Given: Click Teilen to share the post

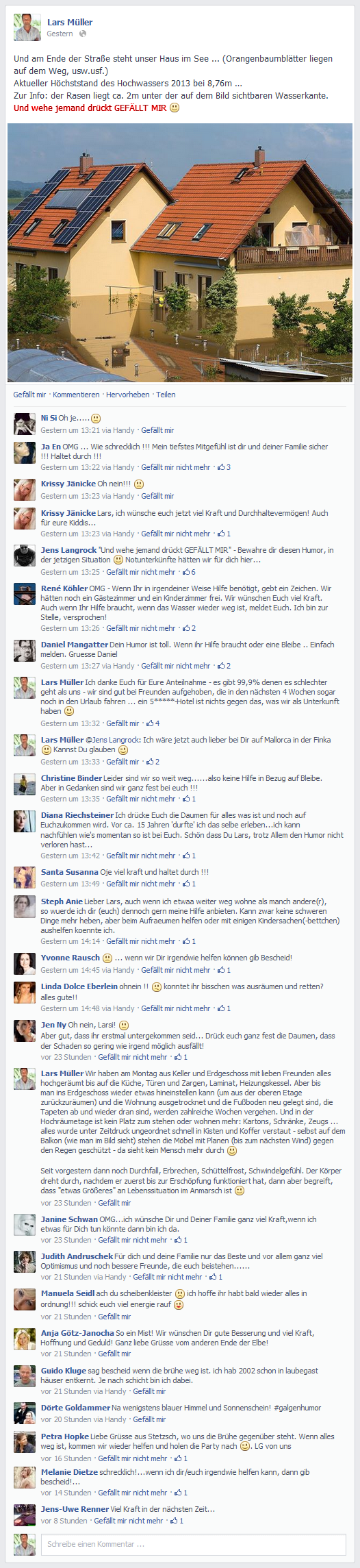Looking at the screenshot, I should 166,395.
